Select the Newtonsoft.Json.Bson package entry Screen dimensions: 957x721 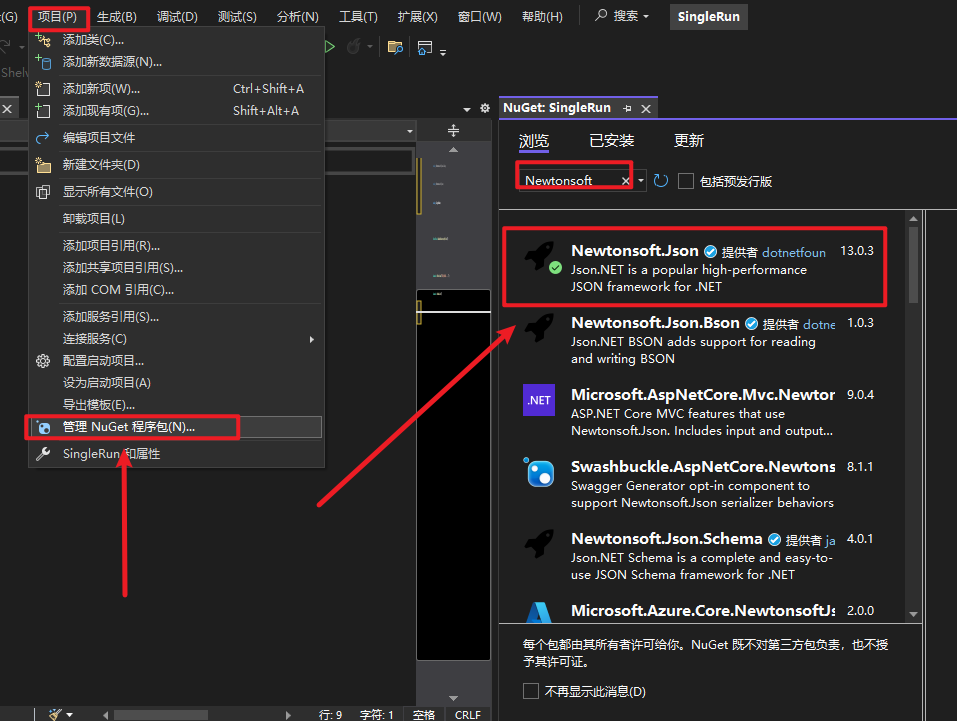[x=702, y=339]
